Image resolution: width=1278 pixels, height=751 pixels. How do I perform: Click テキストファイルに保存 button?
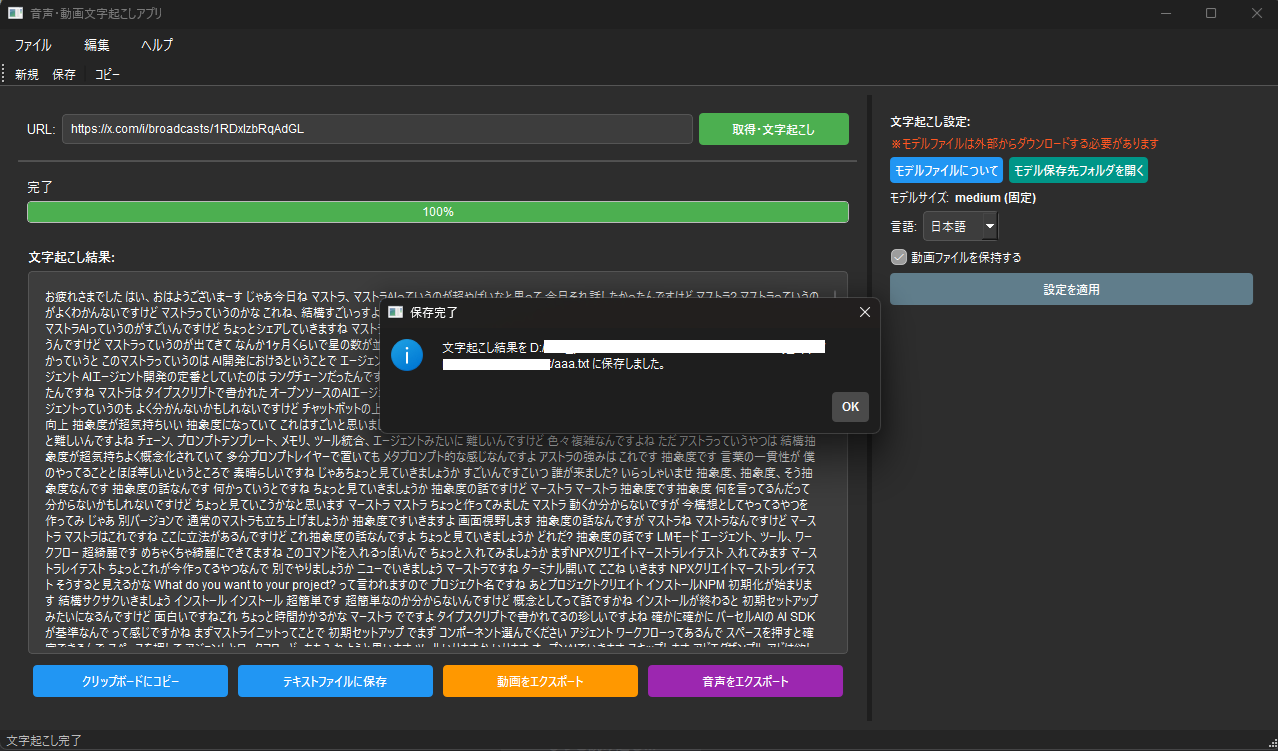coord(335,682)
